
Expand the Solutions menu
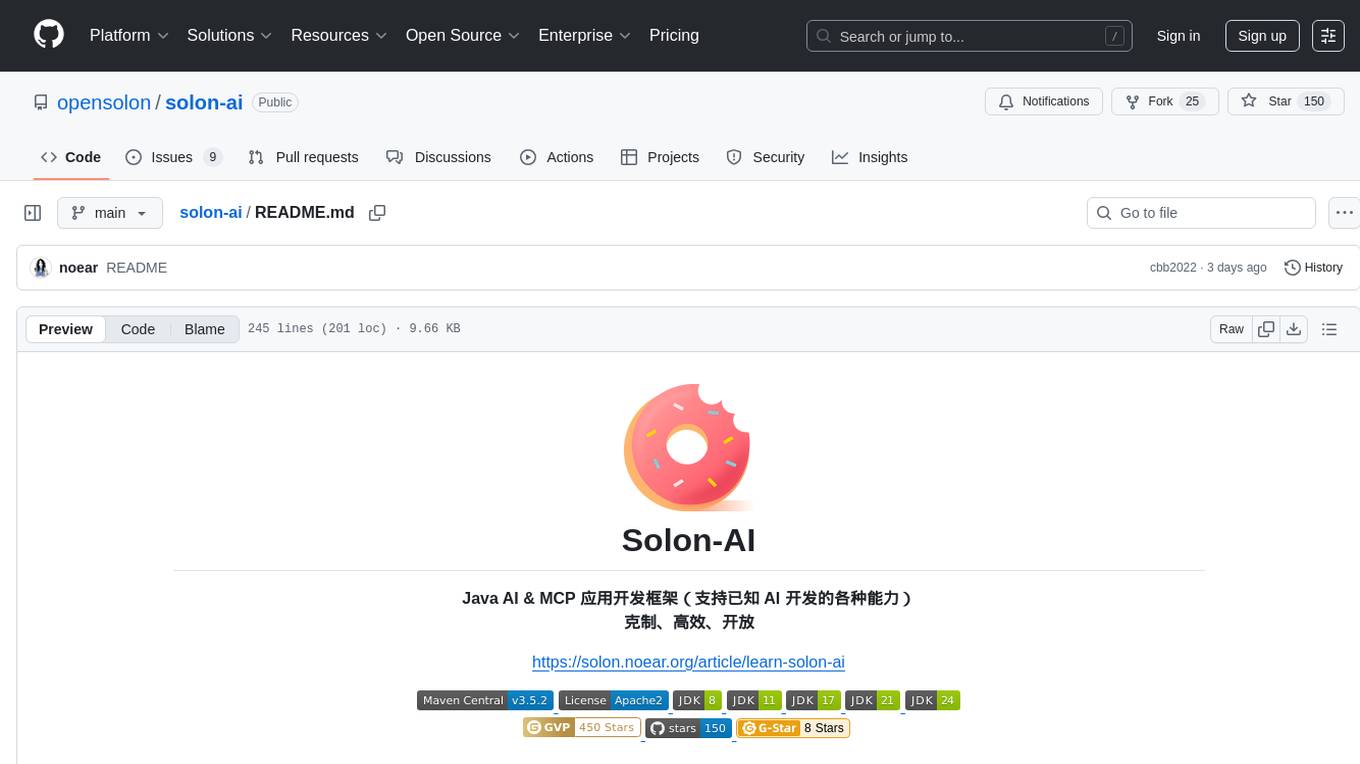click(230, 35)
